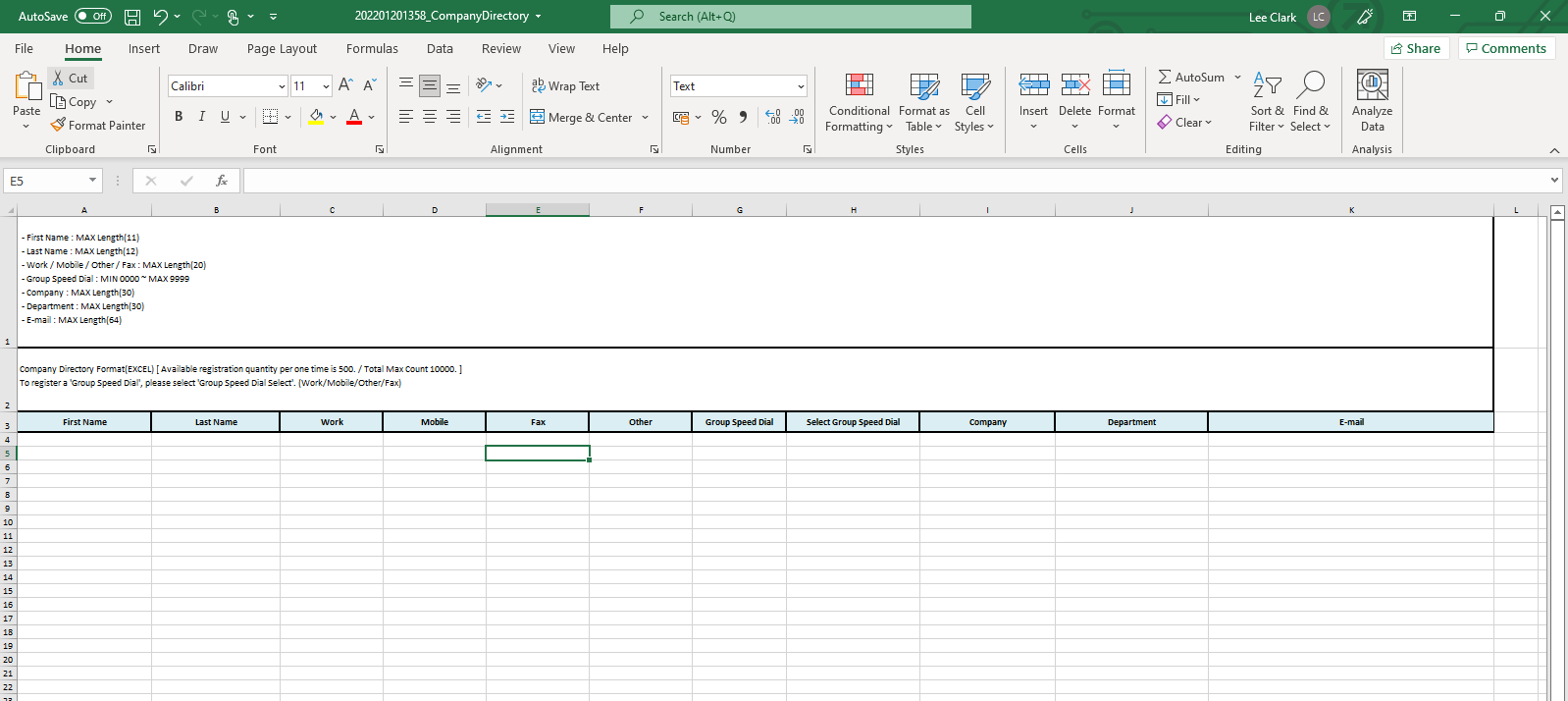Open the File tab
The image size is (1568, 701).
(x=25, y=48)
